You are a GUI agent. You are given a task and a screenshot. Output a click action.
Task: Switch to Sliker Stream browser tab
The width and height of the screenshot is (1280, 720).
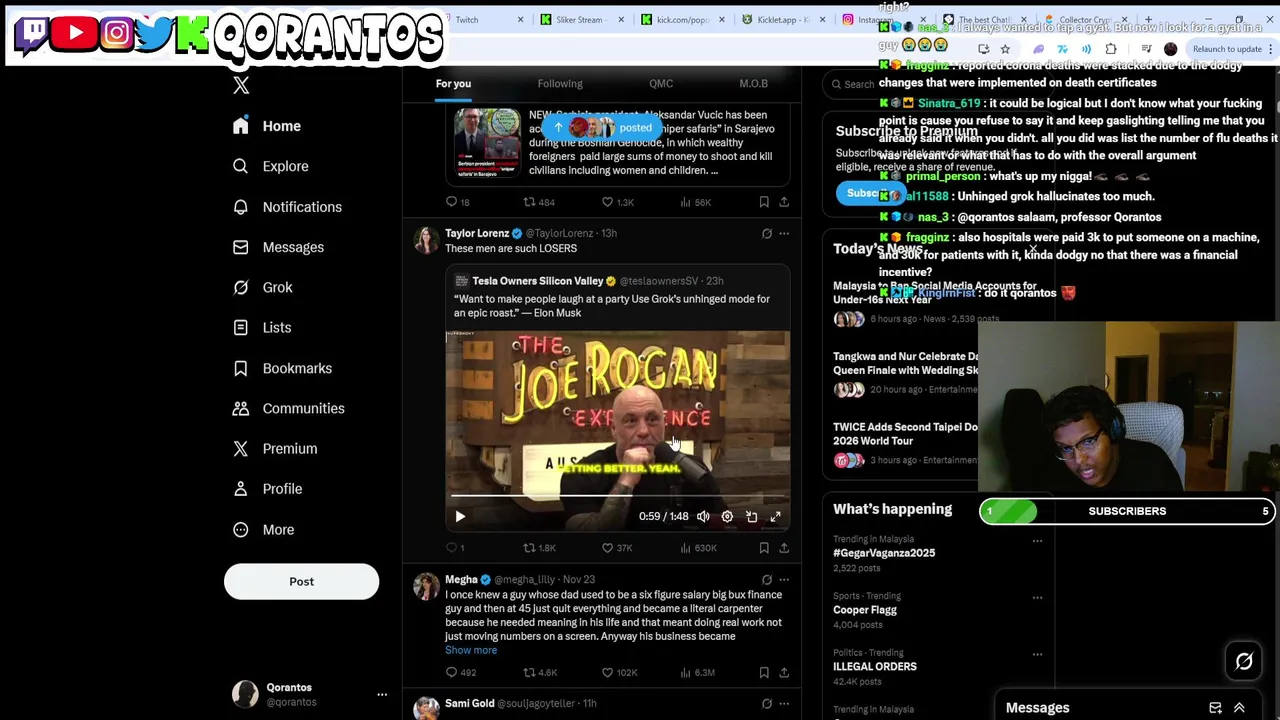tap(580, 20)
